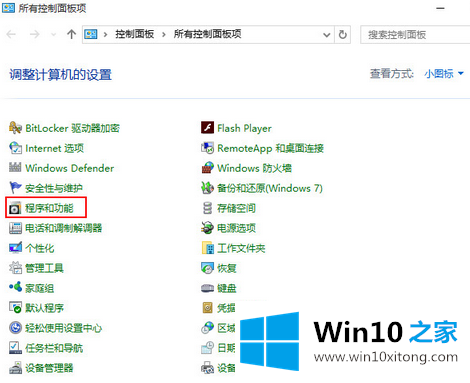
Task: Open the 安全性与维护 link
Action: pyautogui.click(x=54, y=188)
